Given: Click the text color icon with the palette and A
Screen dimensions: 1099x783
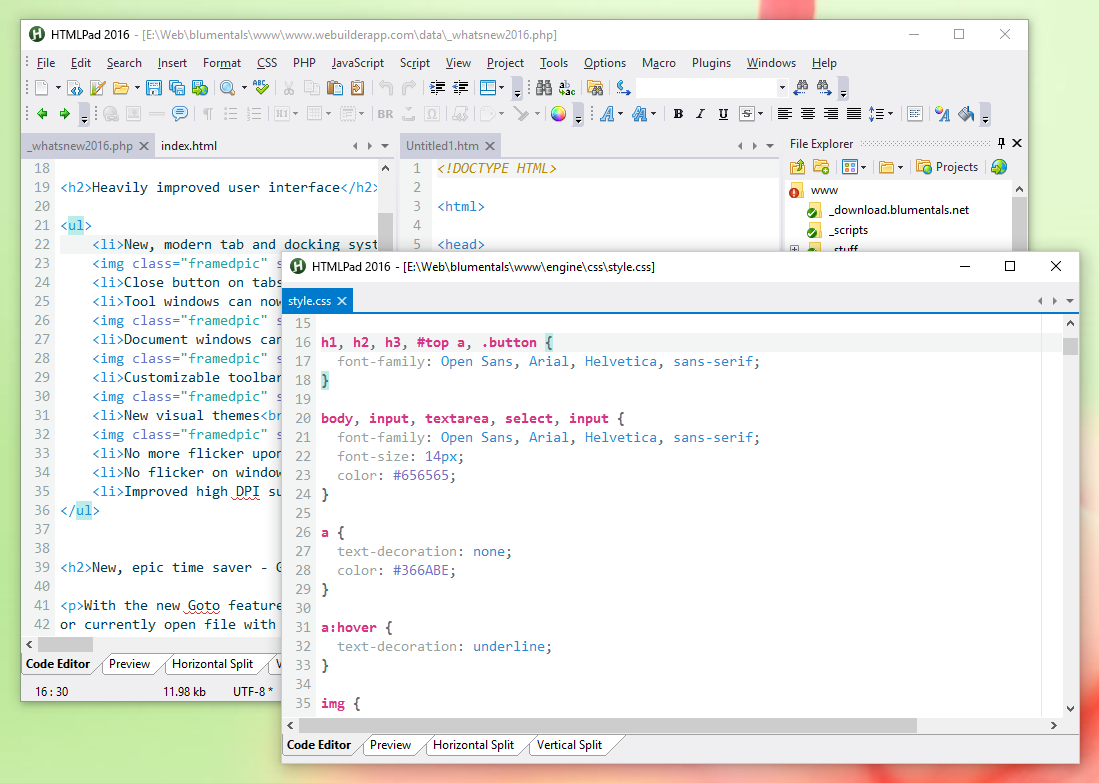Looking at the screenshot, I should coord(942,114).
